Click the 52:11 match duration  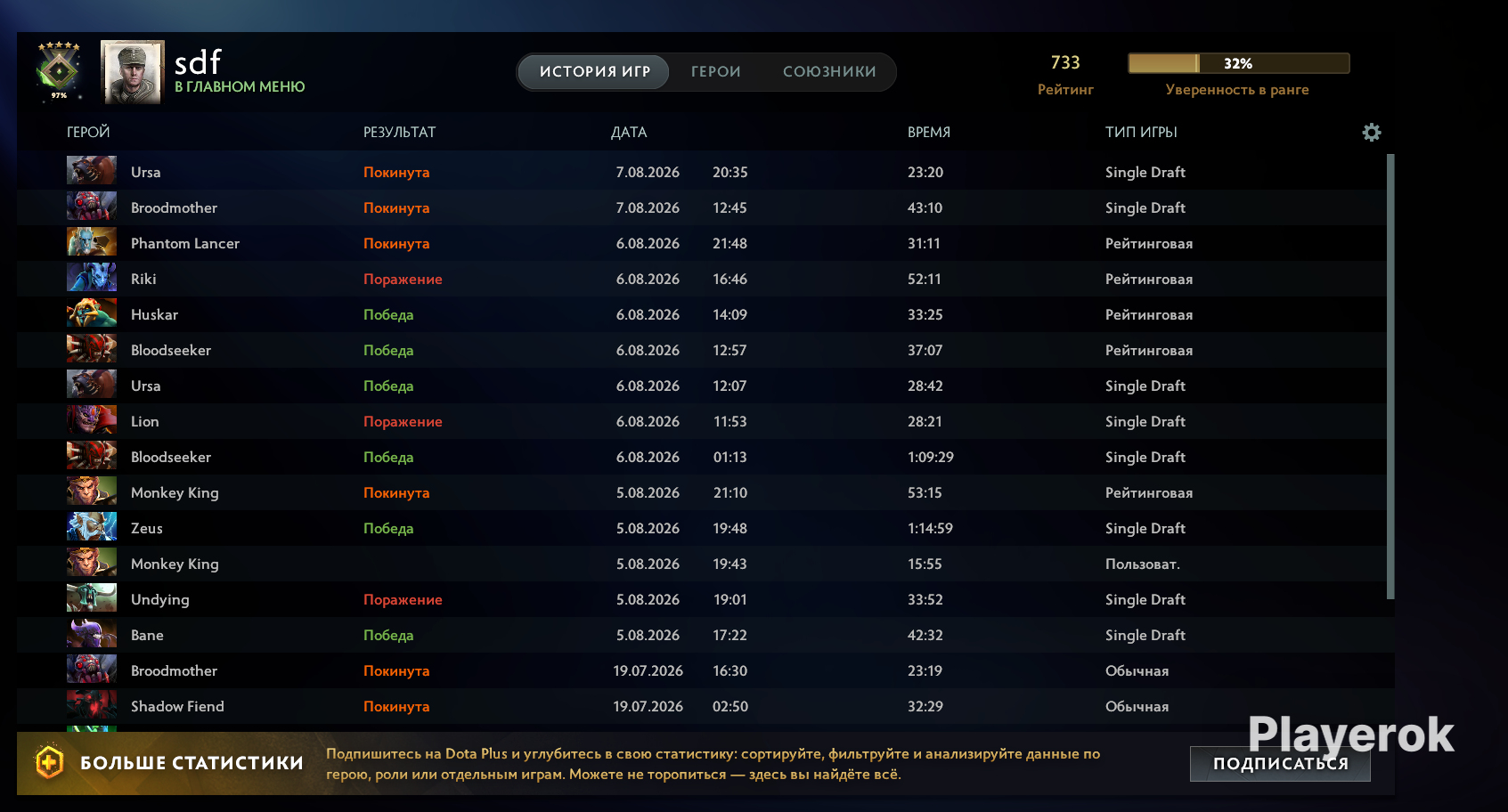click(925, 279)
